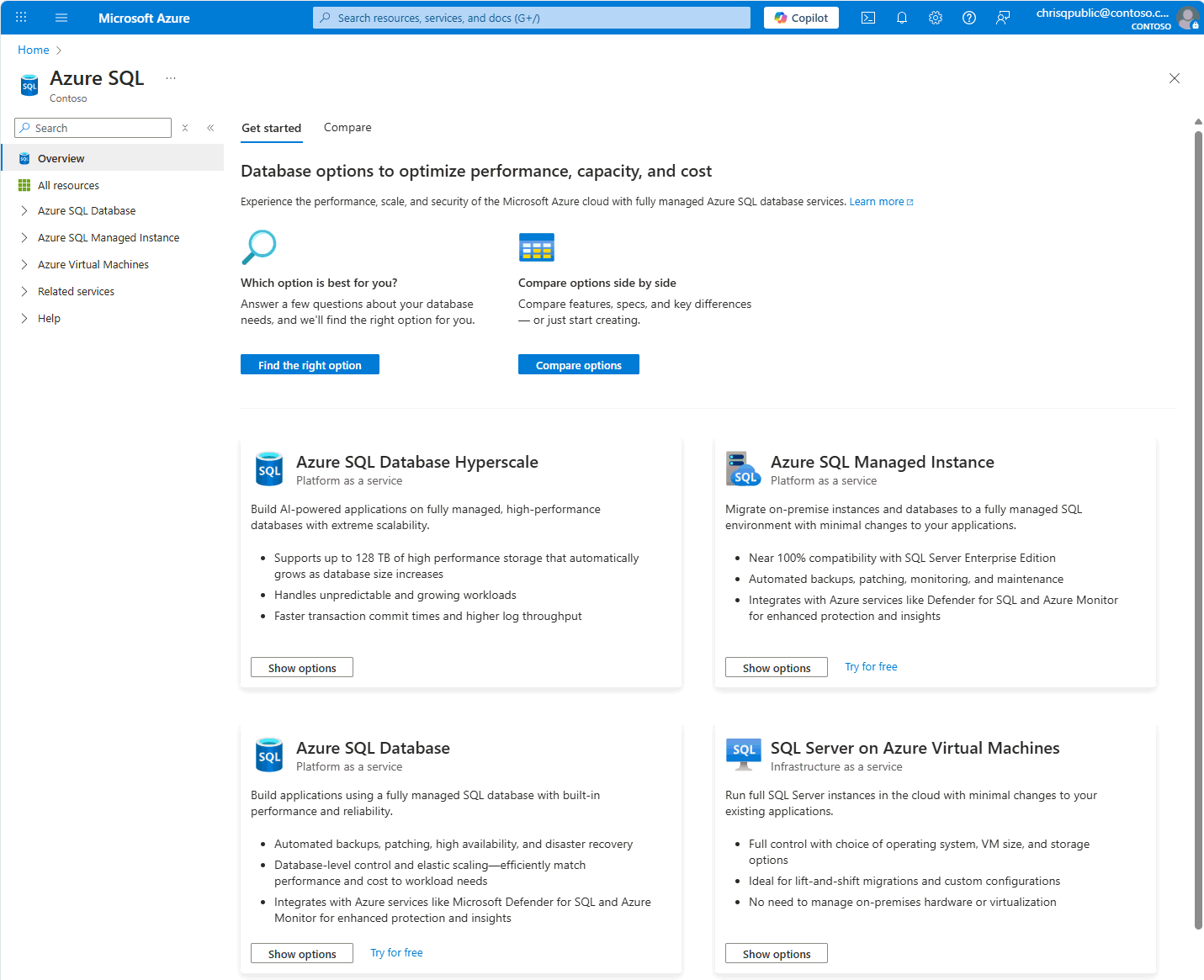The width and height of the screenshot is (1204, 980).
Task: Open the portal menu grid icon
Action: [x=20, y=17]
